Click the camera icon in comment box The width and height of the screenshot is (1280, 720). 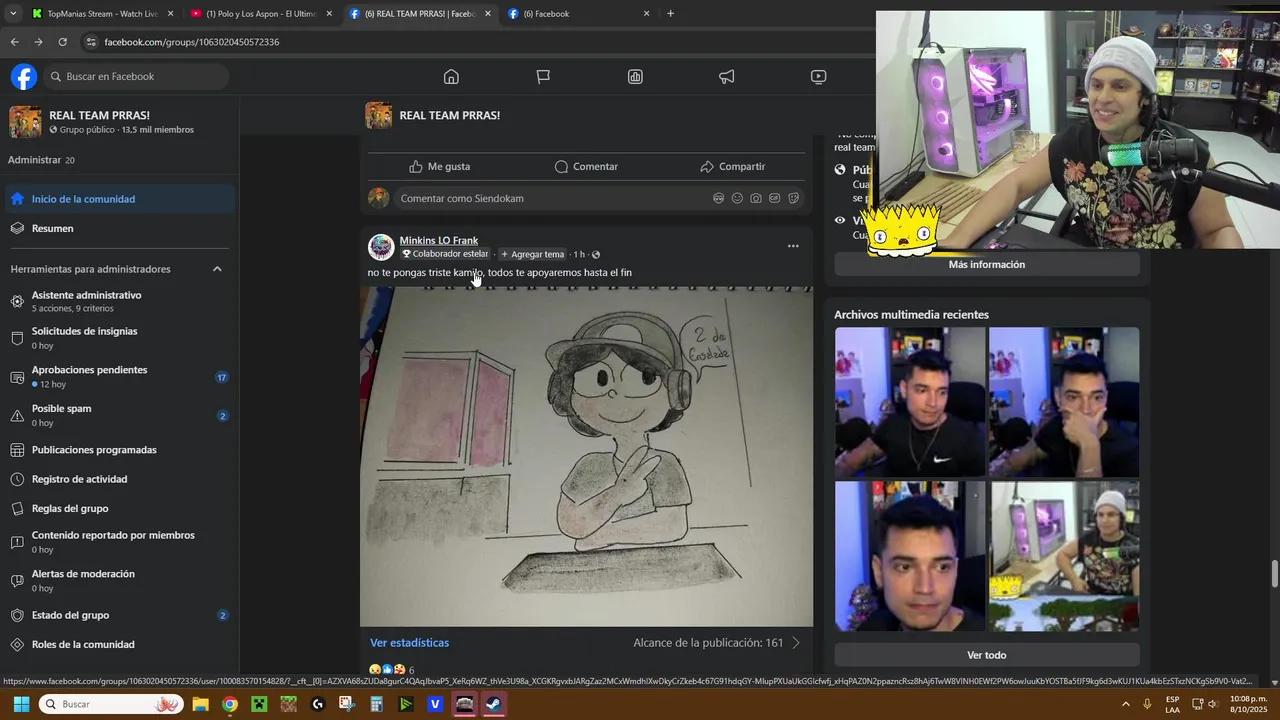pos(756,198)
